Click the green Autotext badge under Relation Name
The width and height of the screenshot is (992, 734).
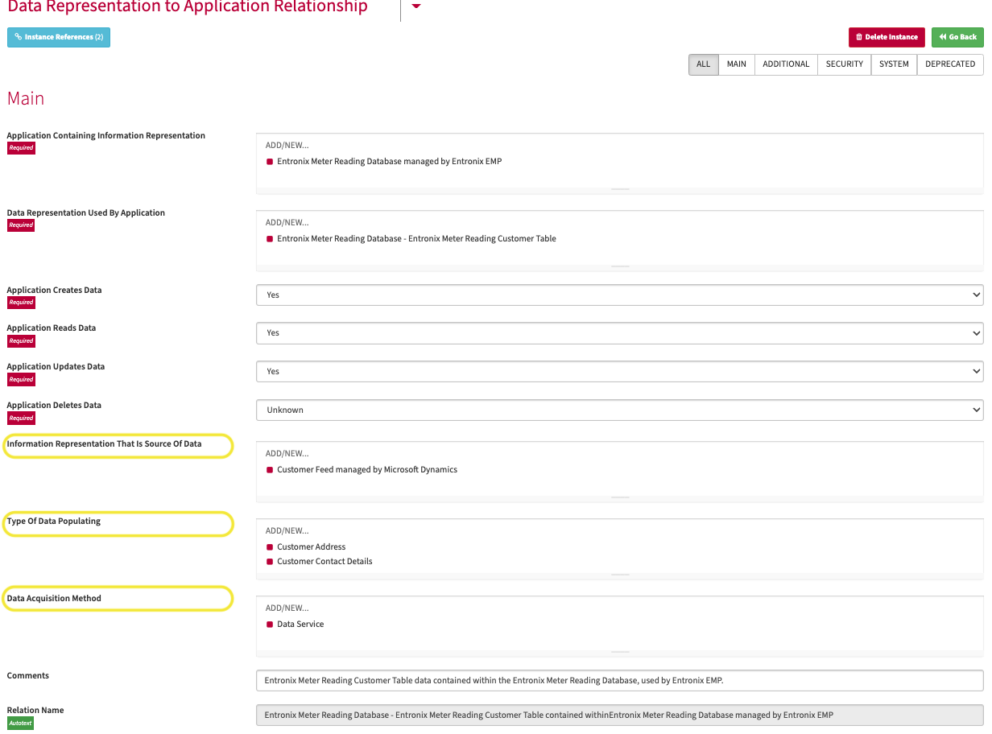pos(20,723)
